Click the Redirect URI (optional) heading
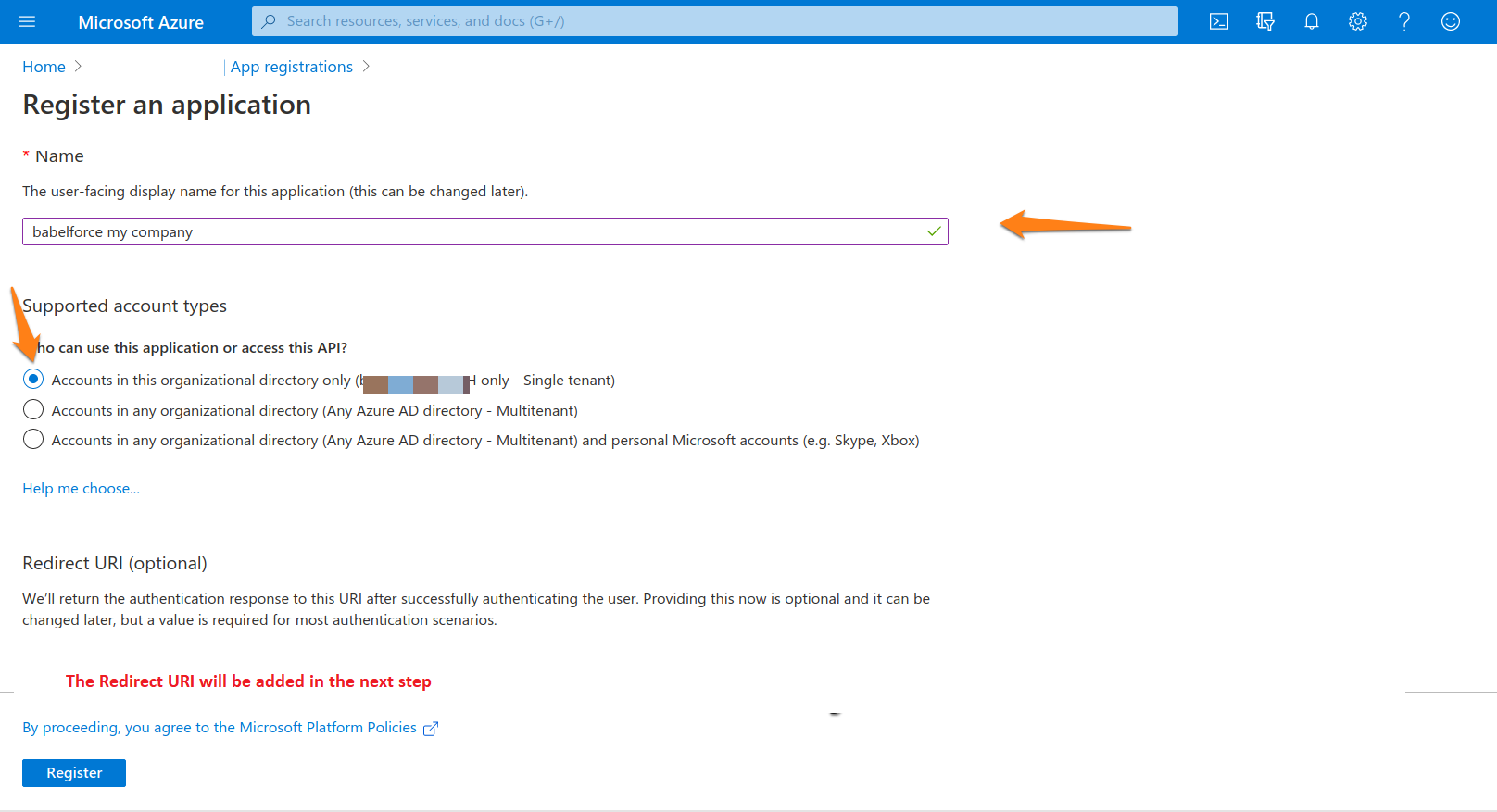The image size is (1497, 812). pos(115,563)
